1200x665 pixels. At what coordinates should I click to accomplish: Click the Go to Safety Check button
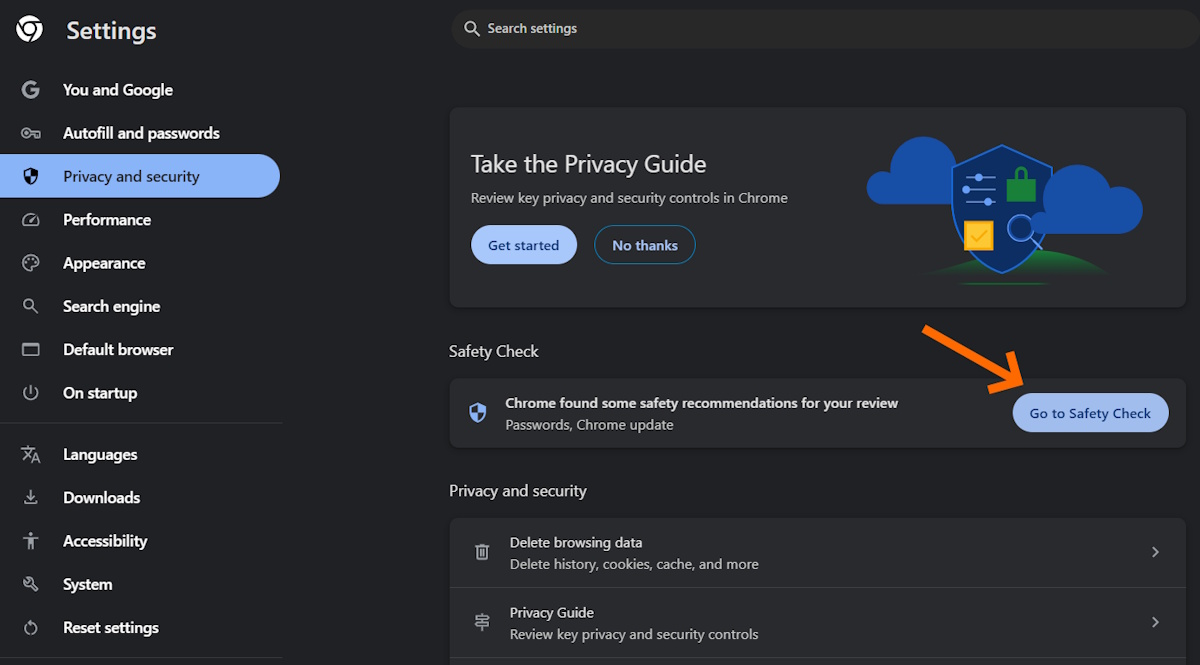(x=1090, y=413)
